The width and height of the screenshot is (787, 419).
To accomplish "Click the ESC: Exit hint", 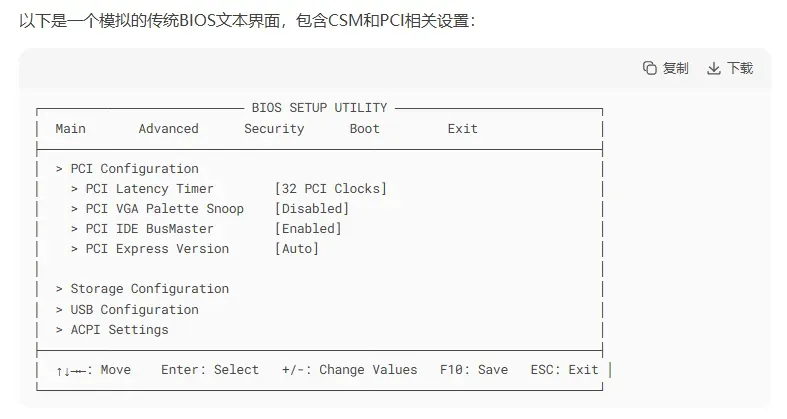I will 564,370.
